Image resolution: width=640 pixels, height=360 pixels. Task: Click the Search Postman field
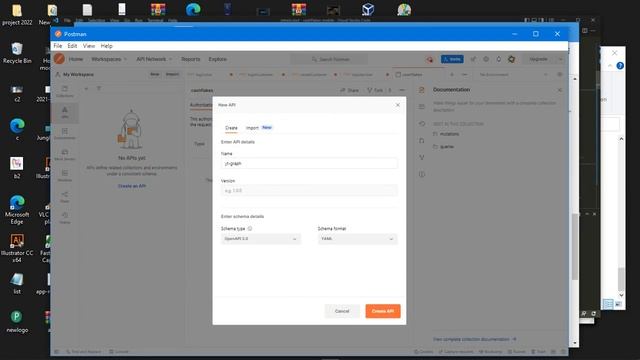[329, 59]
